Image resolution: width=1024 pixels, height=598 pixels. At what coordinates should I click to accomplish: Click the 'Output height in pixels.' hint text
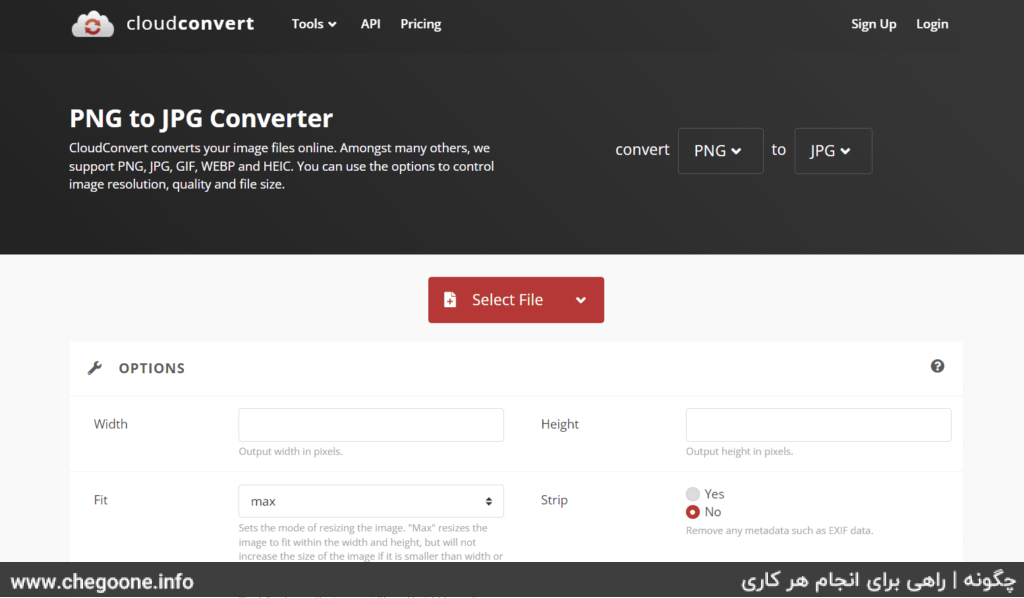pos(739,451)
